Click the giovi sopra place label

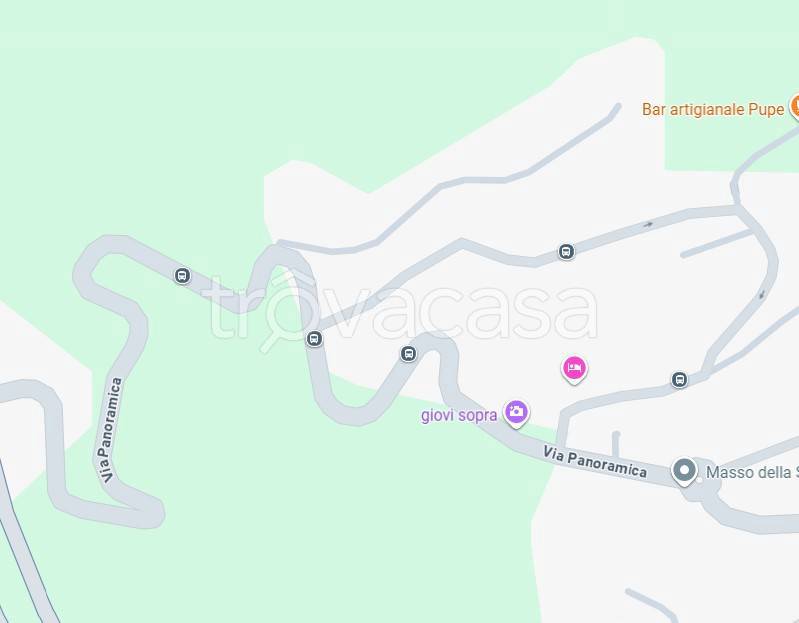(459, 415)
